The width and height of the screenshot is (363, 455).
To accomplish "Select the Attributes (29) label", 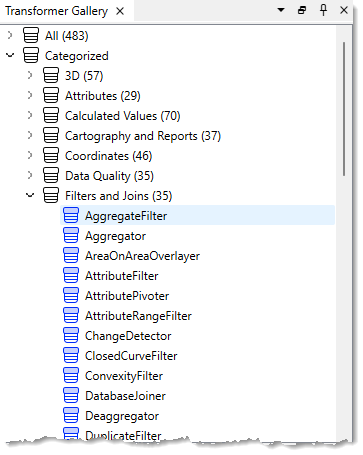I will point(103,96).
